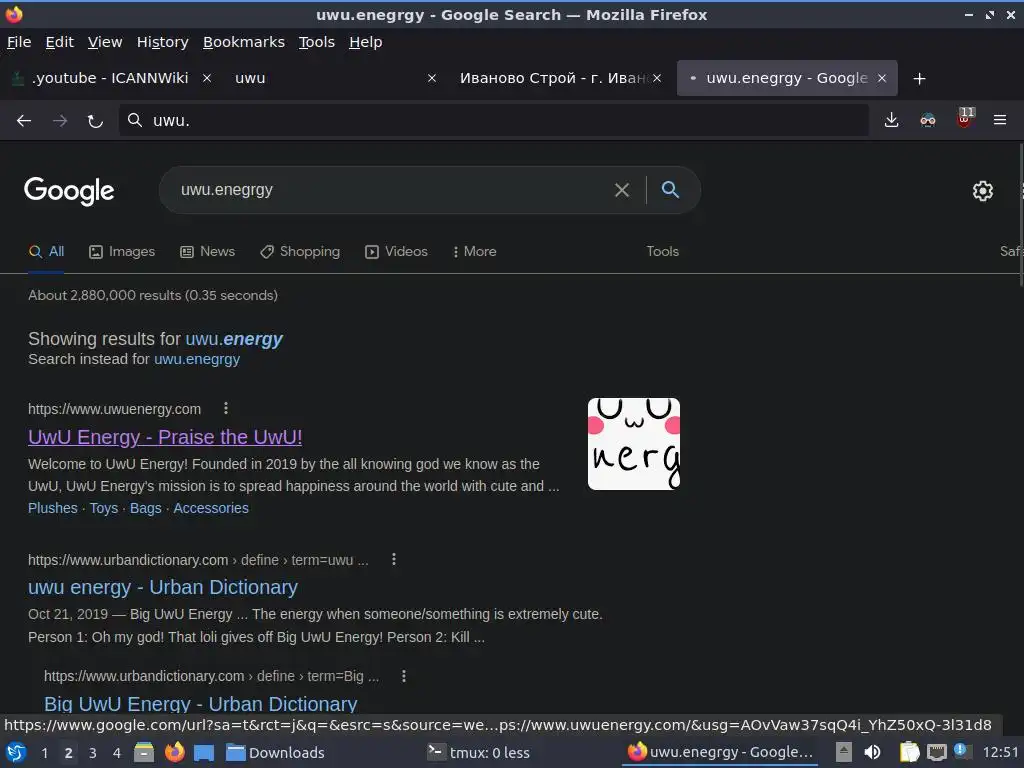1024x768 pixels.
Task: Submit search with the magnifier button
Action: [670, 190]
